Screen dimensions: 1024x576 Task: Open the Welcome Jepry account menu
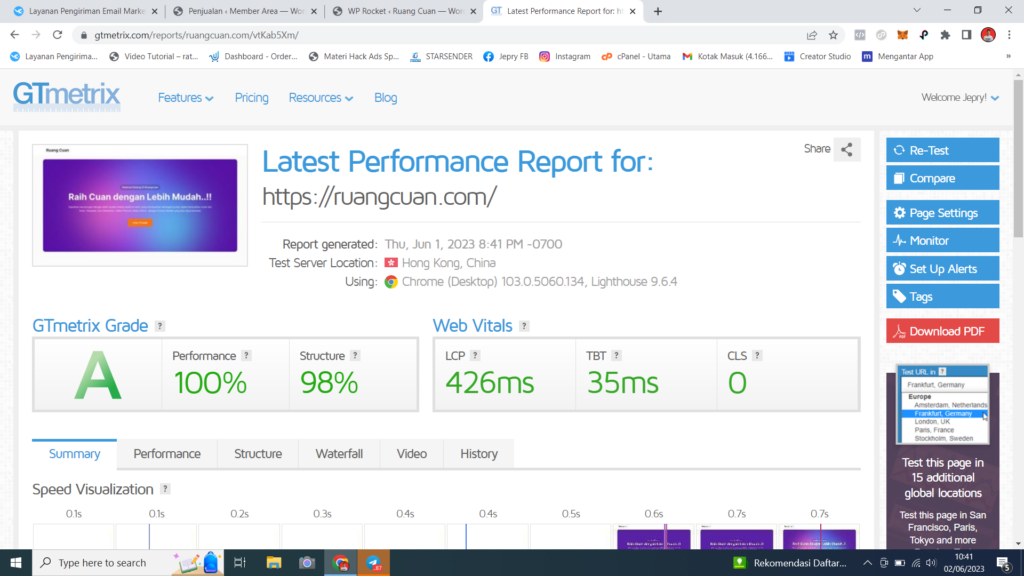(960, 98)
